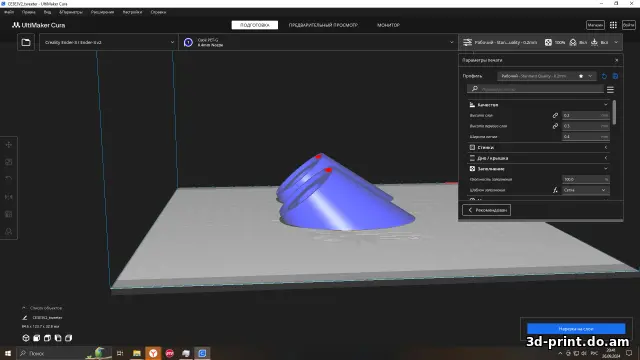Reset profile changes with circular arrow icon

(x=604, y=76)
